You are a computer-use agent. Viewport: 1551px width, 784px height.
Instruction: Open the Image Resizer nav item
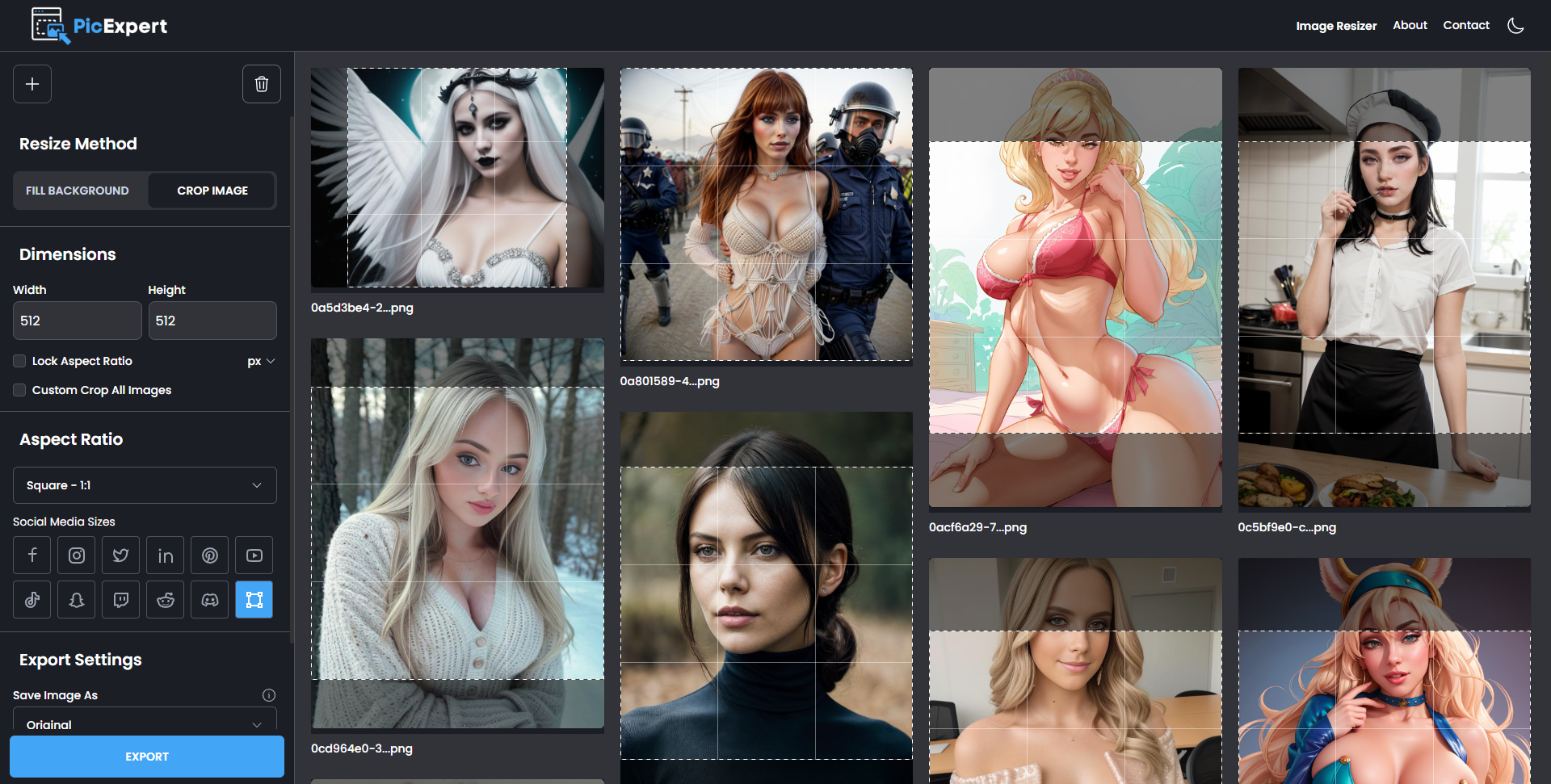[1336, 26]
